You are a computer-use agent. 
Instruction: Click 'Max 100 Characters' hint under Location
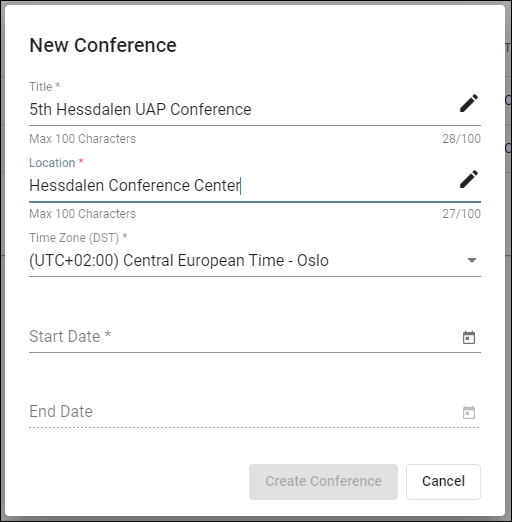(83, 214)
